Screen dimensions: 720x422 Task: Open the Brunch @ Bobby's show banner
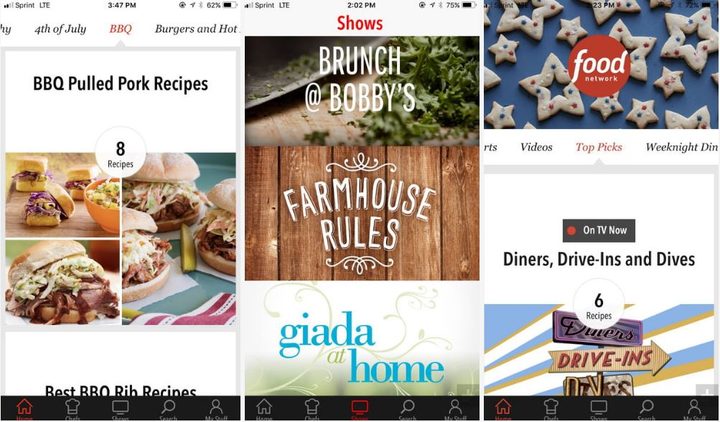pos(362,91)
